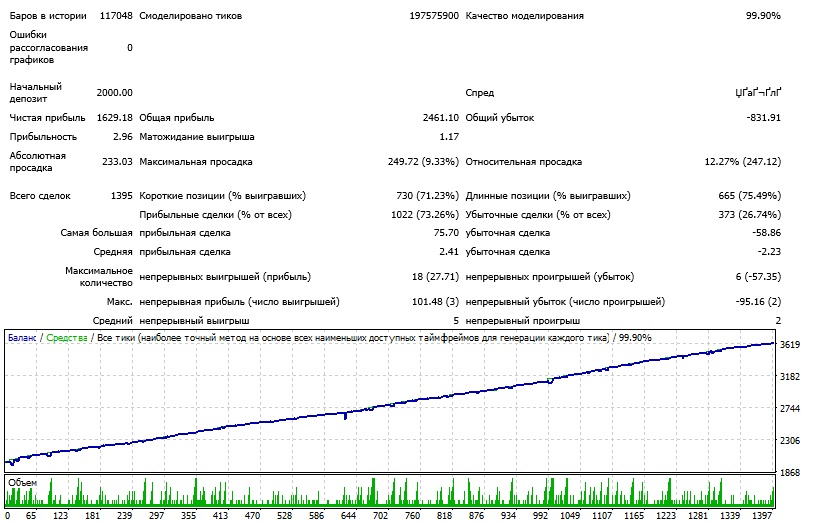Viewport: 820px width, 522px height.
Task: Click the 2306 balance axis label
Action: pos(790,440)
